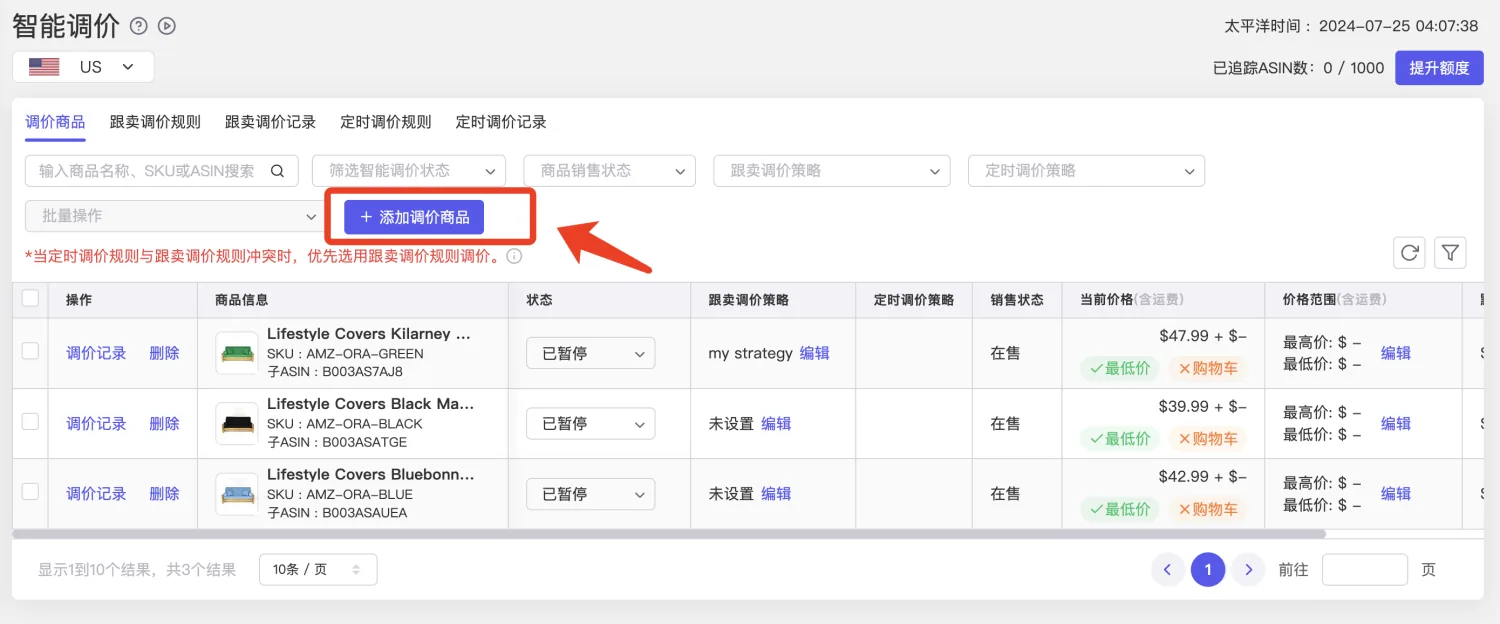The image size is (1500, 624).
Task: Check the checkbox for the AMZ-ORA-BLACK row
Action: click(x=30, y=422)
